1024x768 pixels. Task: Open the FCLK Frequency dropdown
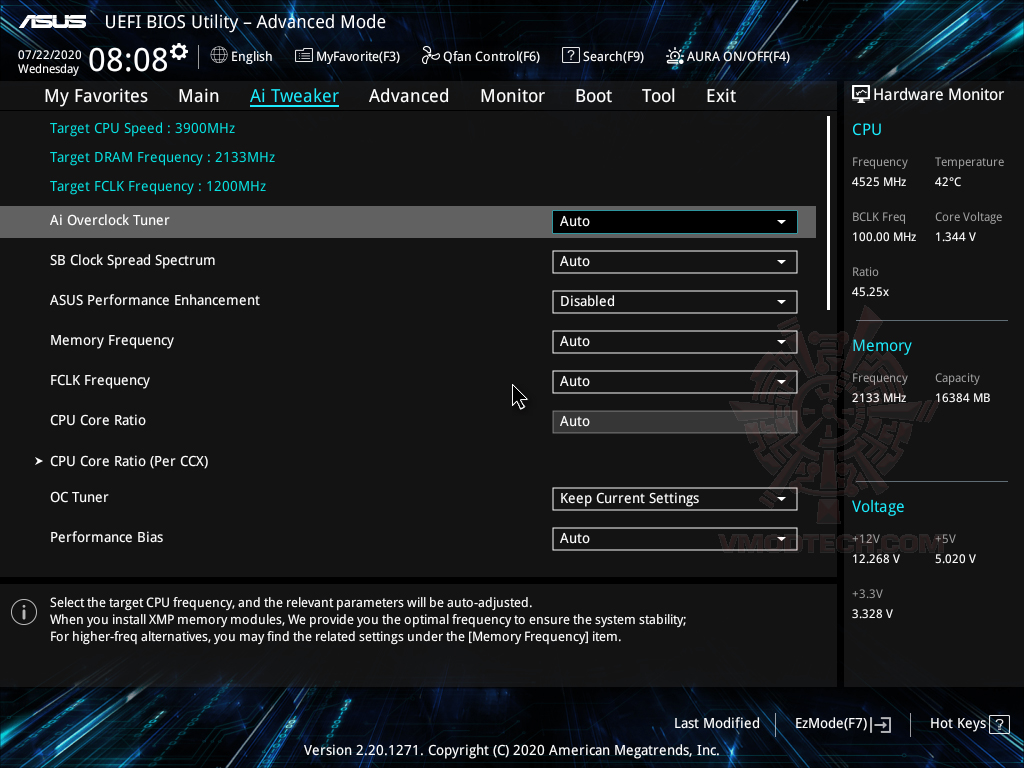click(673, 381)
